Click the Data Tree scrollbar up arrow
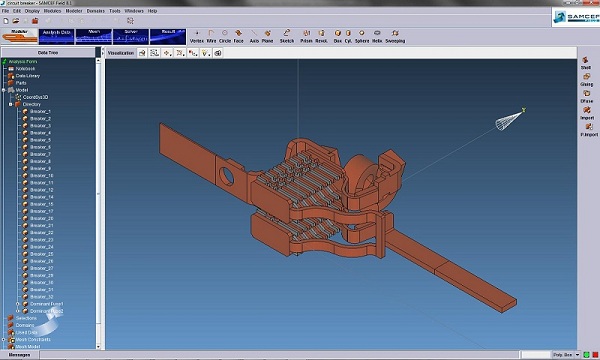Viewport: 600px width, 360px height. [x=98, y=60]
